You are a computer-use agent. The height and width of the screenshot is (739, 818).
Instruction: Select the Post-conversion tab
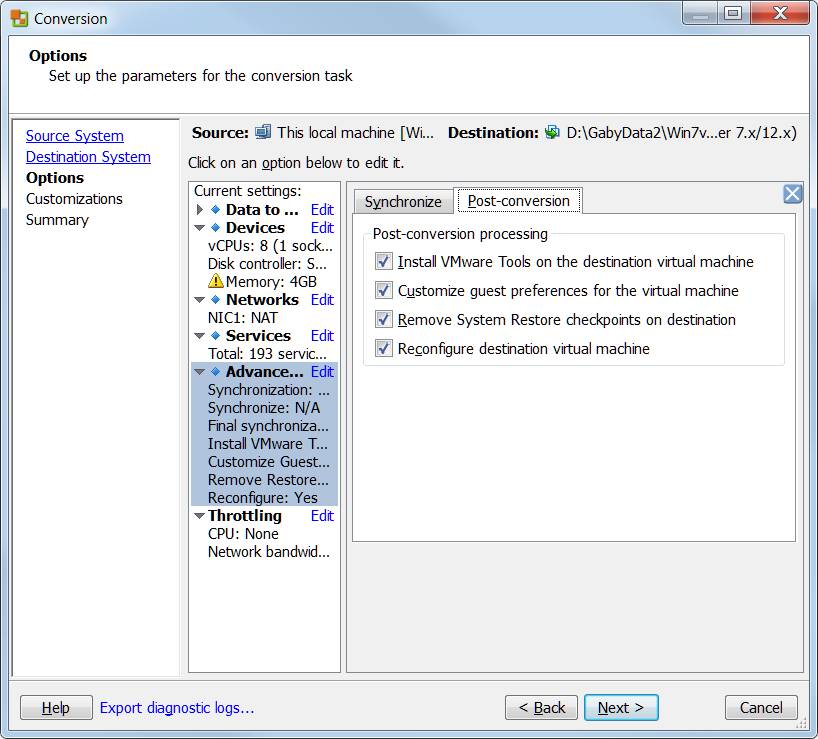point(519,201)
